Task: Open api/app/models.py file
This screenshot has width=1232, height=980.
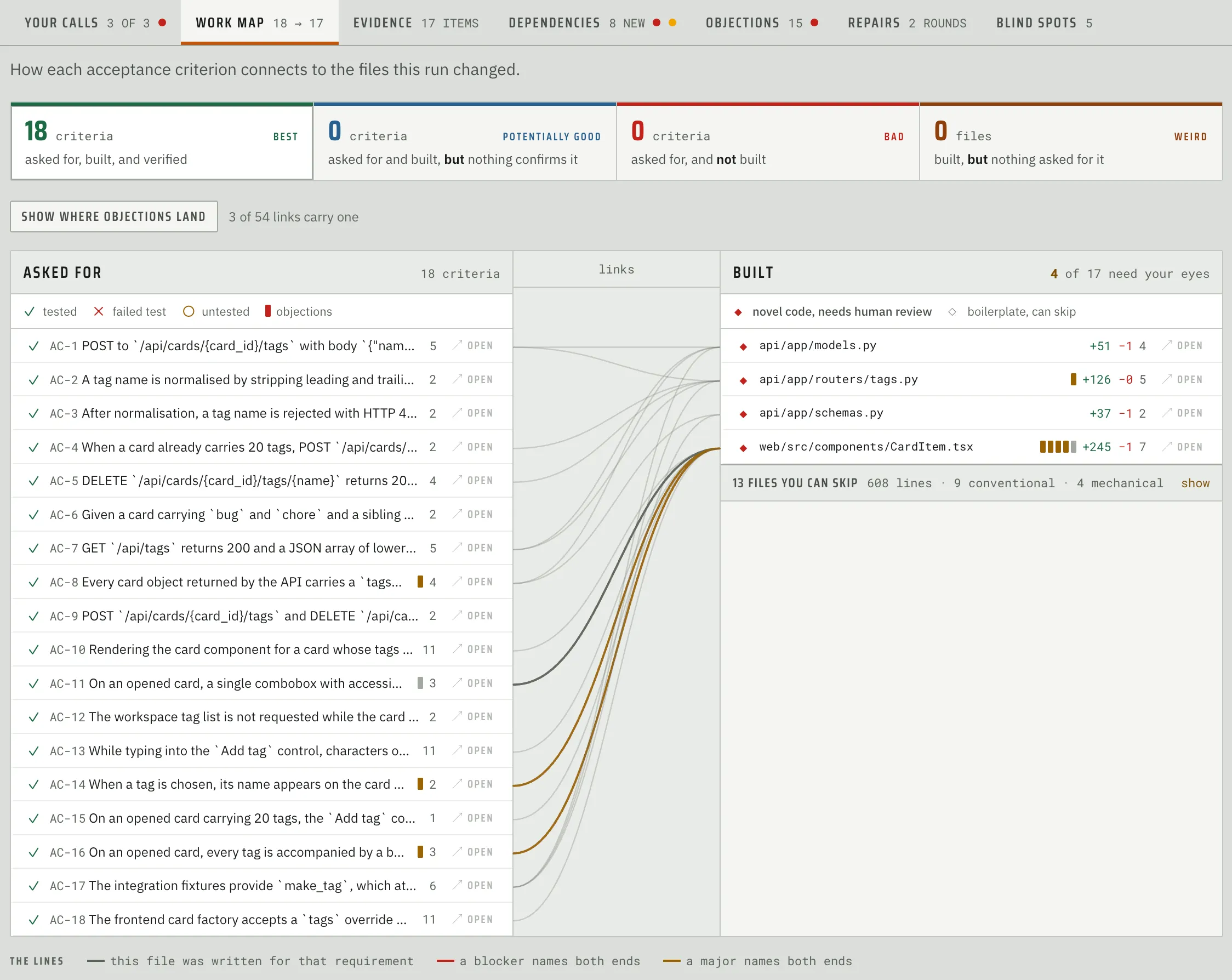Action: click(1182, 346)
